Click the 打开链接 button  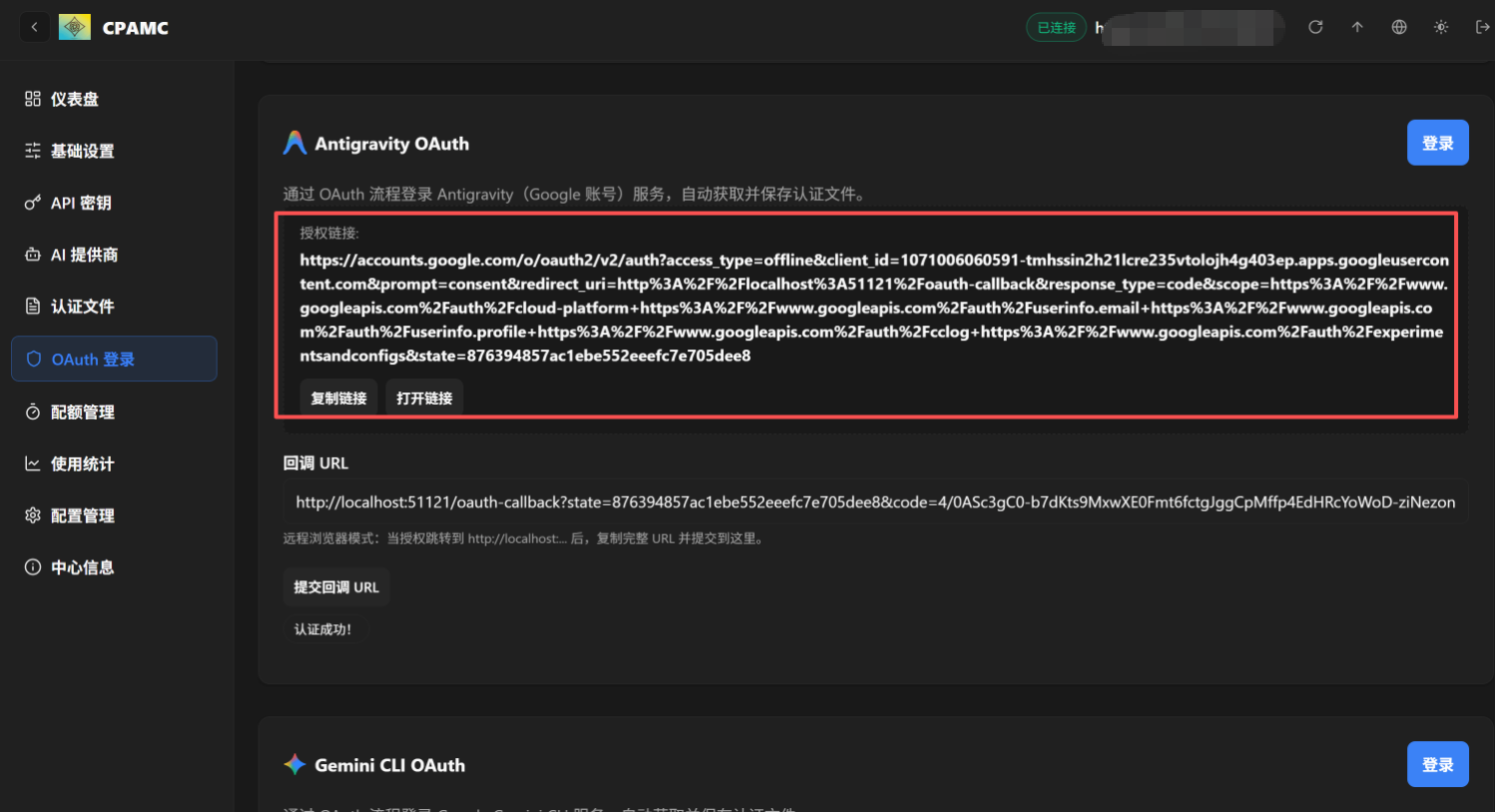pyautogui.click(x=424, y=398)
